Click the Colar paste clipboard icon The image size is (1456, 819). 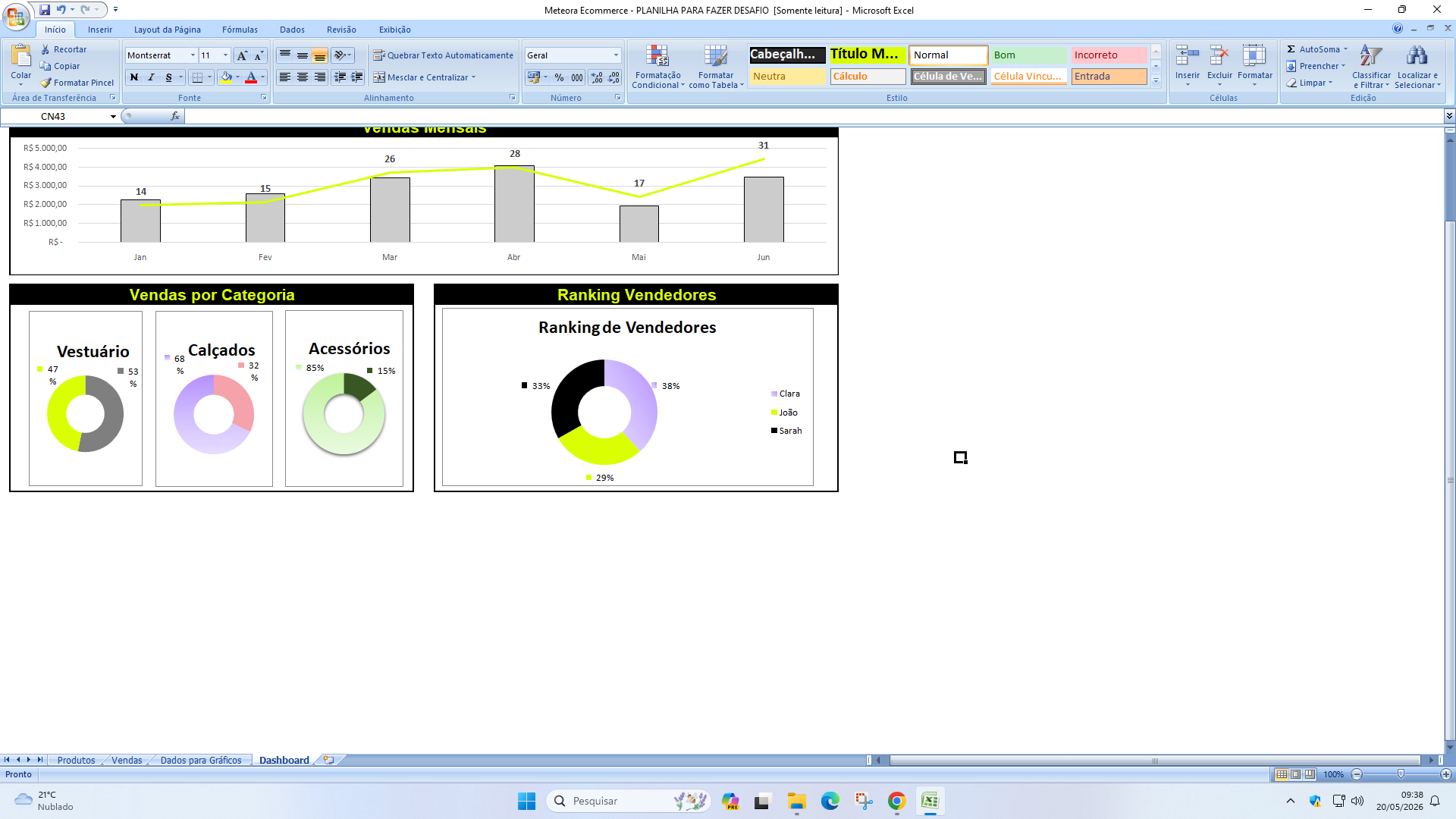point(21,55)
